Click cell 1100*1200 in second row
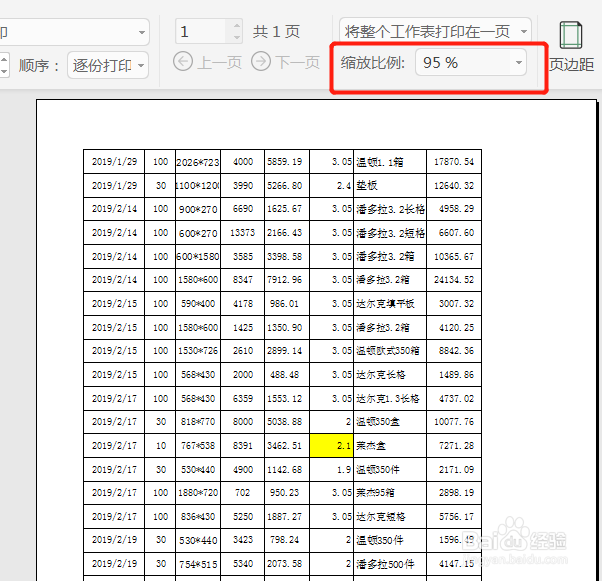The width and height of the screenshot is (602, 581). click(x=198, y=185)
